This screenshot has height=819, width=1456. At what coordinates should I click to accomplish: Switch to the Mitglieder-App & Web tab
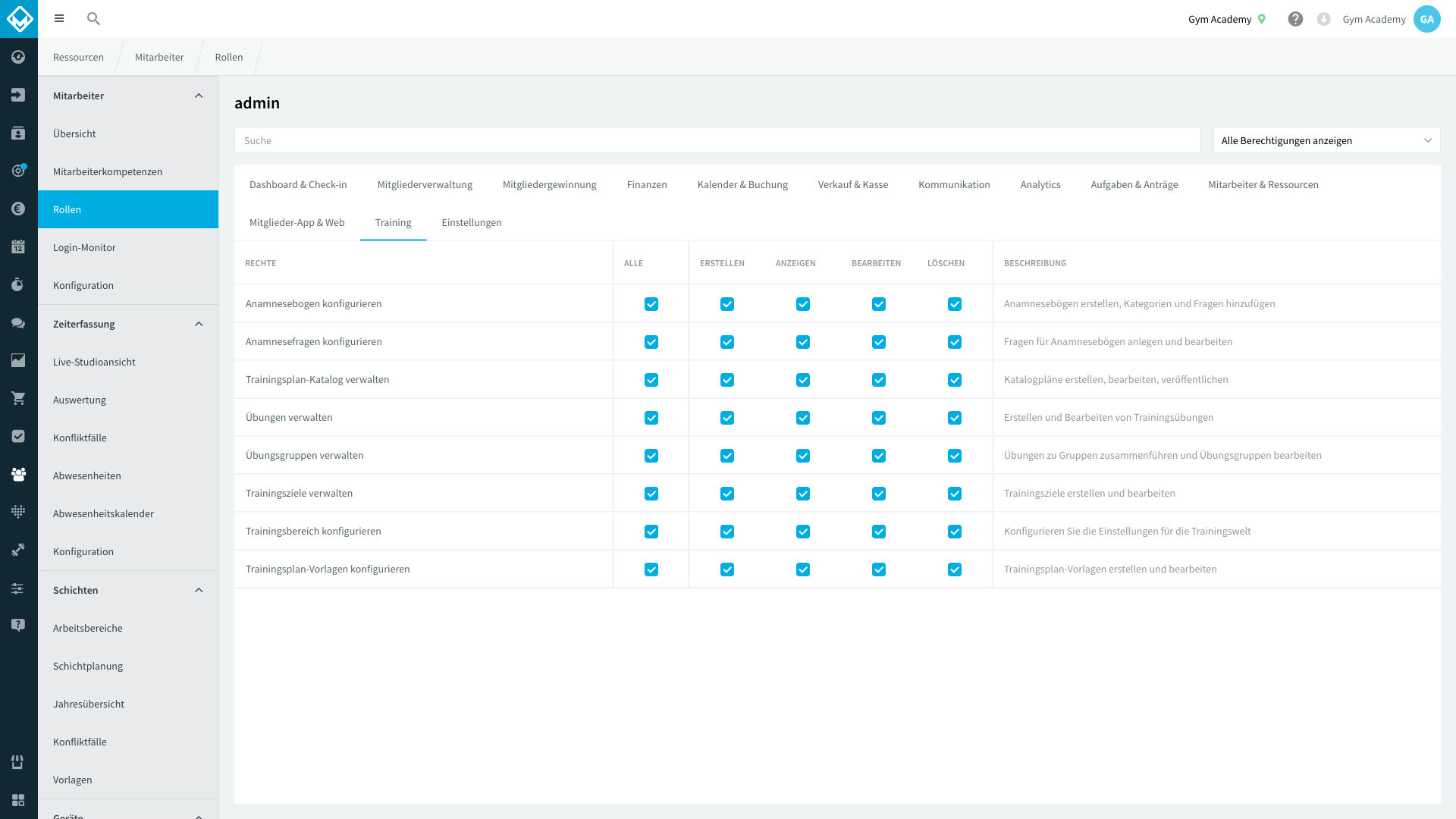click(297, 222)
